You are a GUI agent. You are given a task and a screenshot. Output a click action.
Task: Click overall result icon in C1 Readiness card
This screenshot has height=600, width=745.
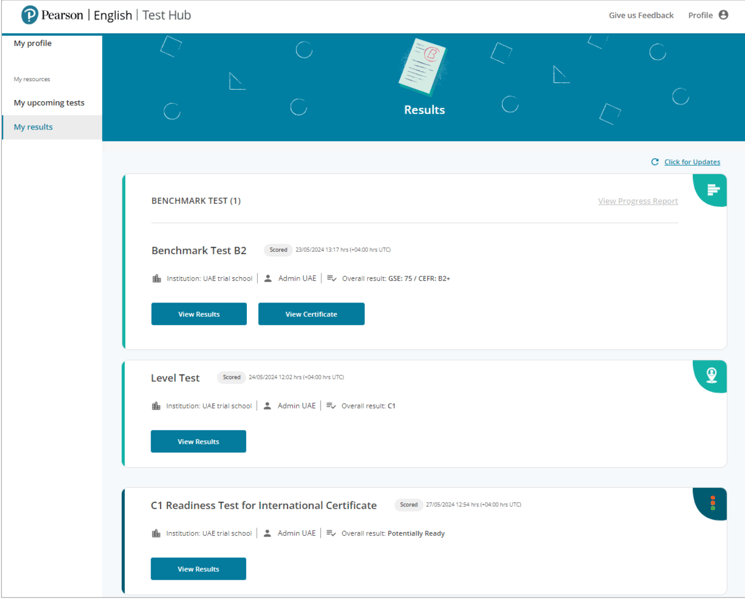tap(331, 533)
